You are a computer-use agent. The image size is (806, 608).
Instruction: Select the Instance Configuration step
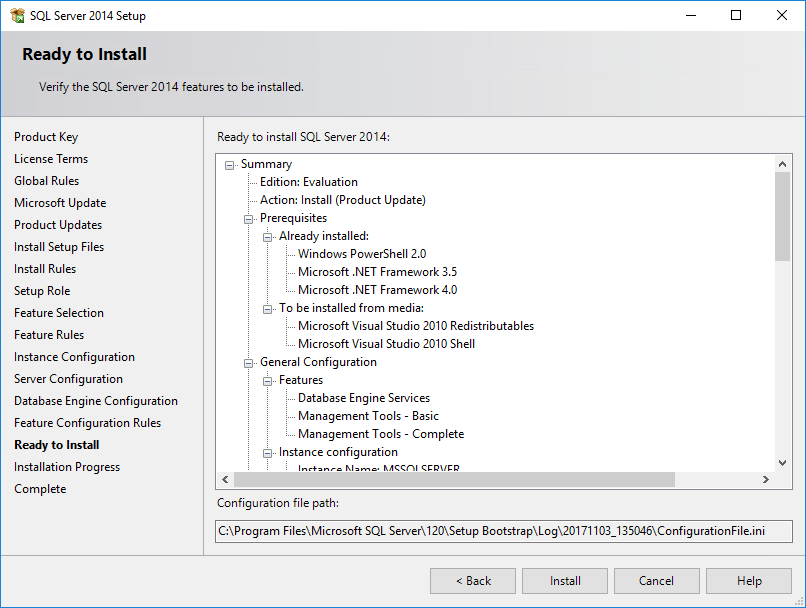pos(74,357)
